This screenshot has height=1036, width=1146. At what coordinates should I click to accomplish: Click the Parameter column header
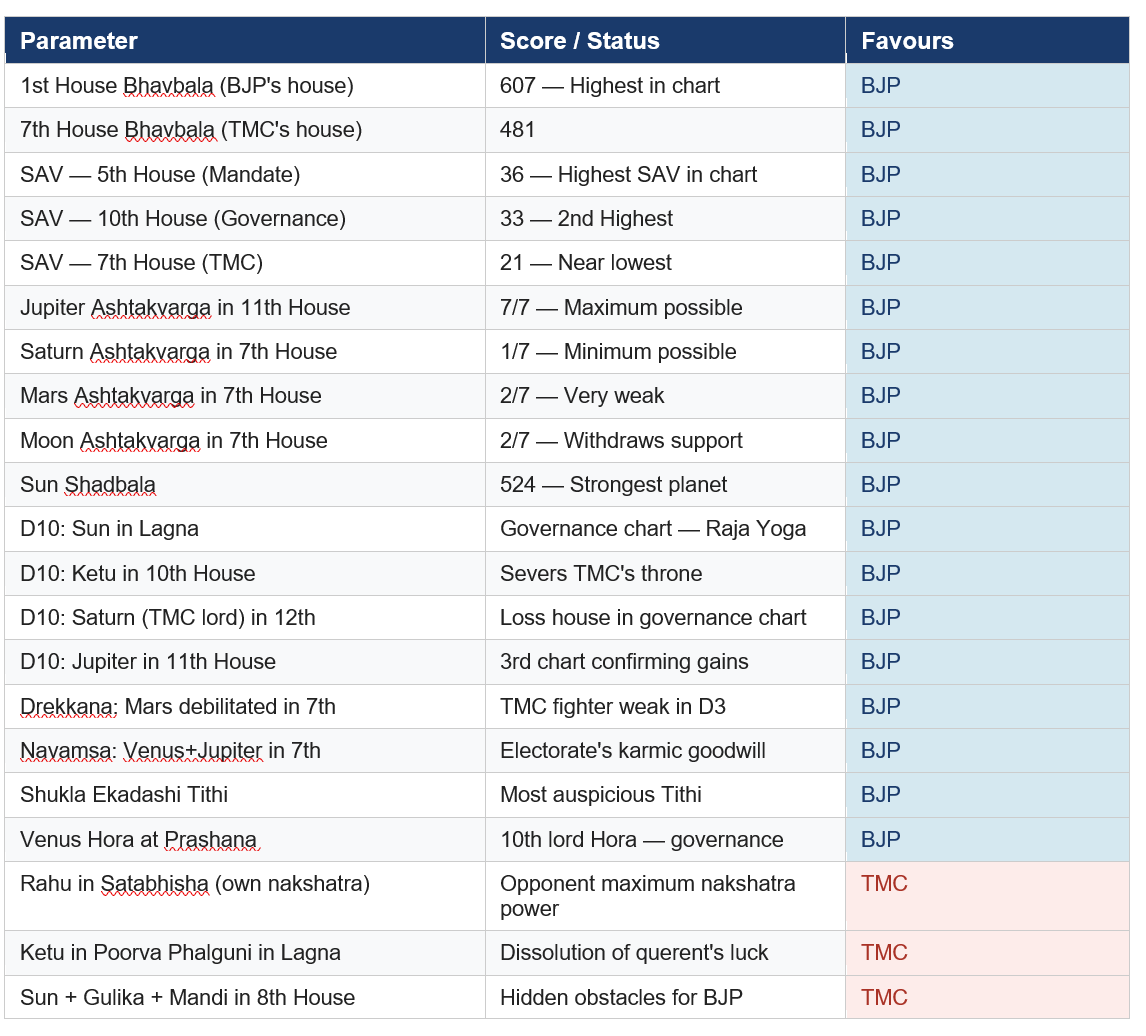[79, 41]
